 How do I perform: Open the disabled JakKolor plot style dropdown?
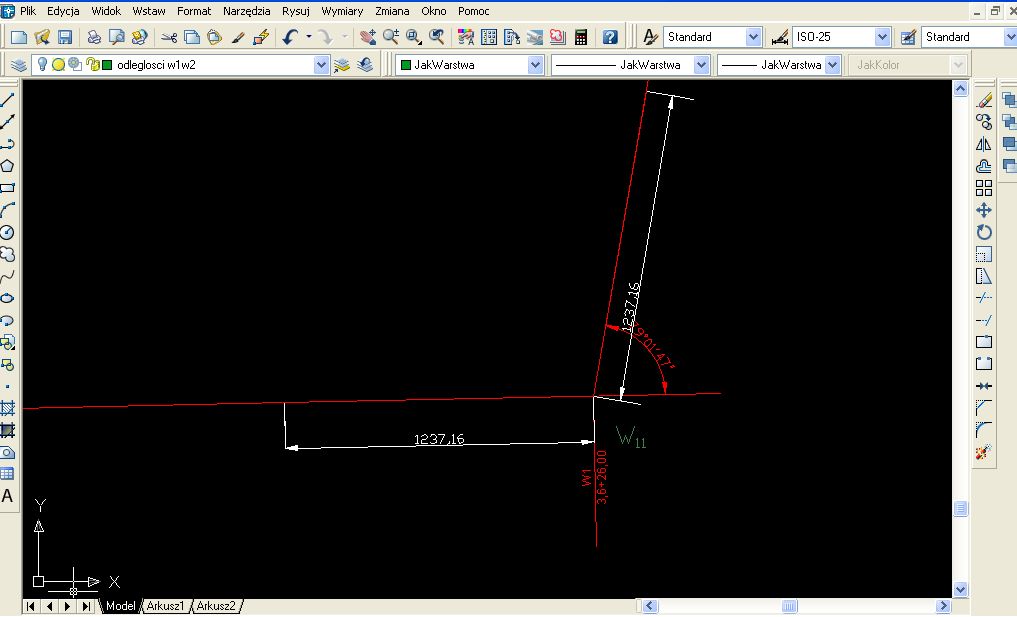click(958, 65)
